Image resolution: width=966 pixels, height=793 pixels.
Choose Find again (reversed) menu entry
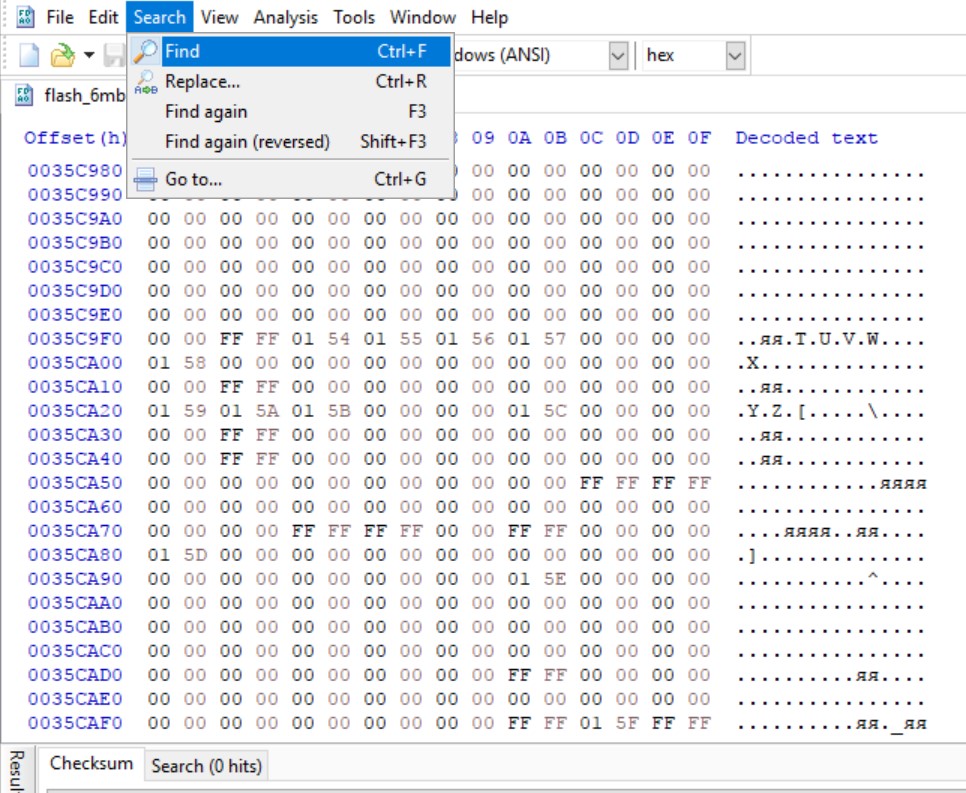tap(247, 142)
